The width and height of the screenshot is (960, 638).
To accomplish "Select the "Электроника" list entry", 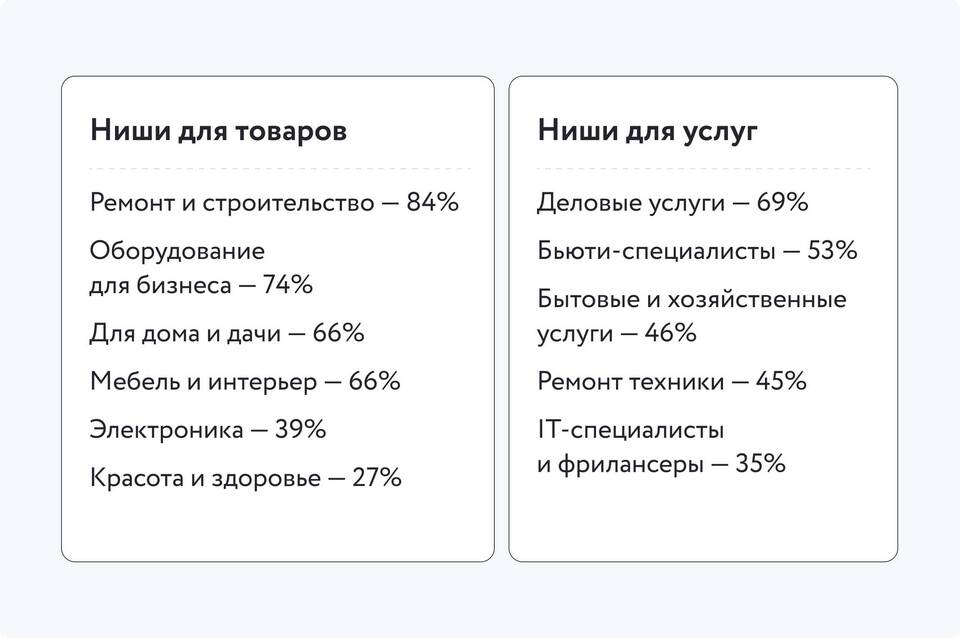I will click(x=166, y=430).
